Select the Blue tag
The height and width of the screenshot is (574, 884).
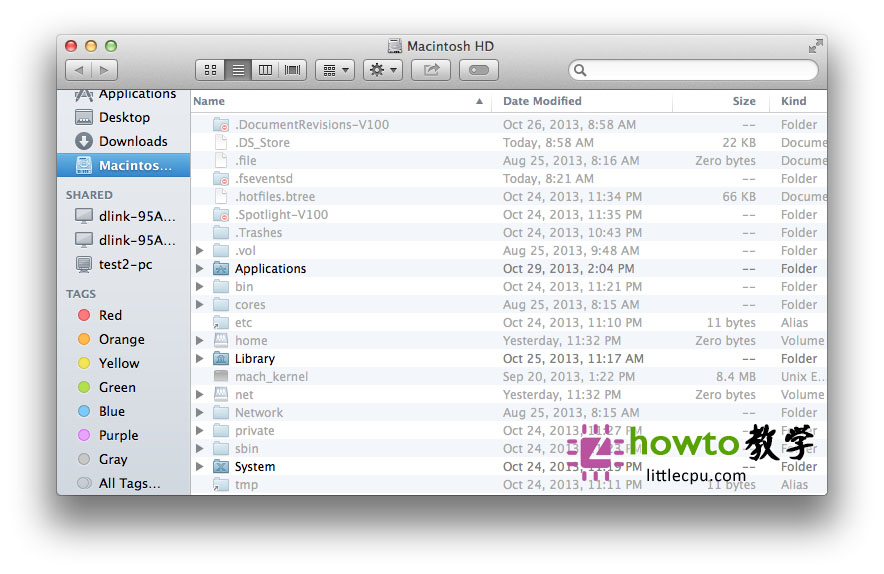point(123,411)
